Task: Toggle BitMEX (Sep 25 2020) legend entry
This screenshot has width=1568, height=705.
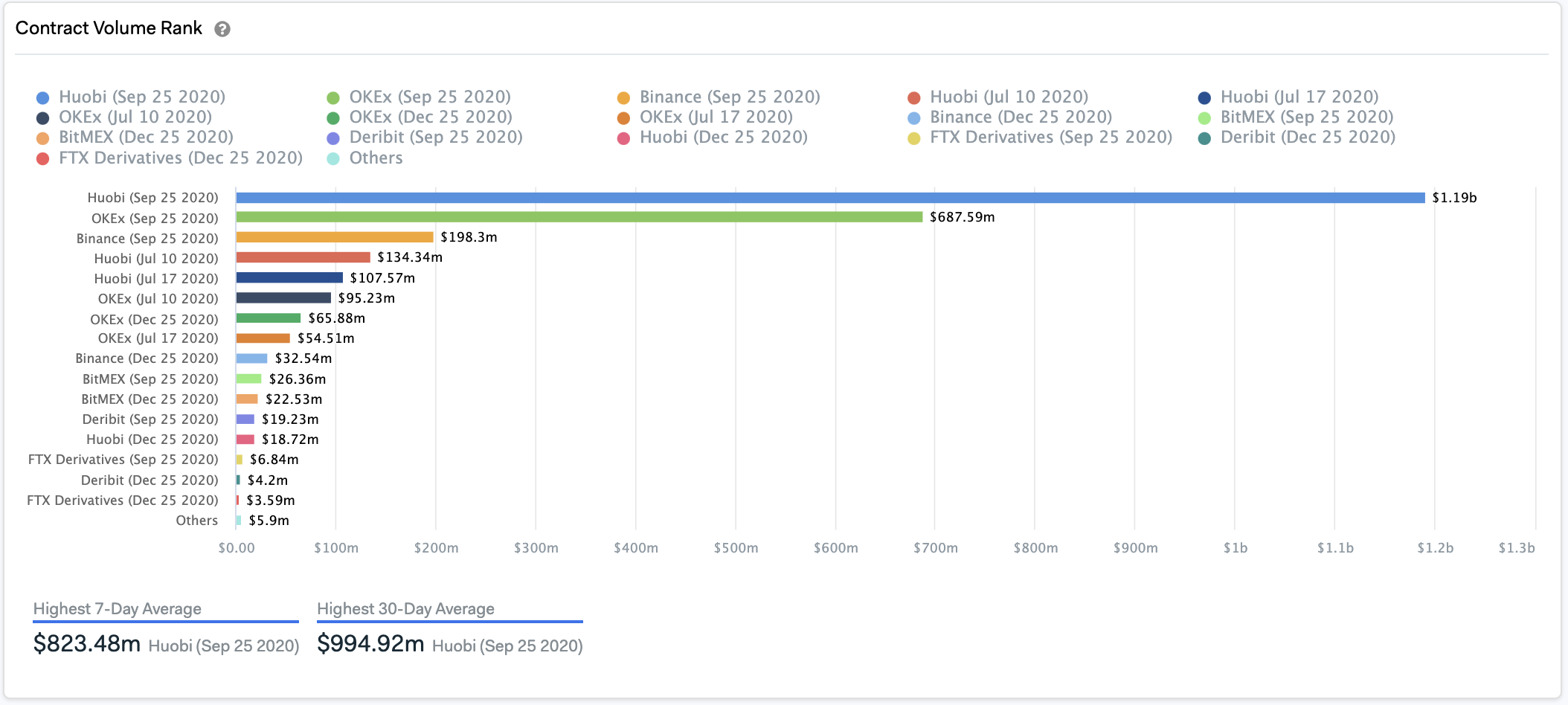Action: point(1296,117)
